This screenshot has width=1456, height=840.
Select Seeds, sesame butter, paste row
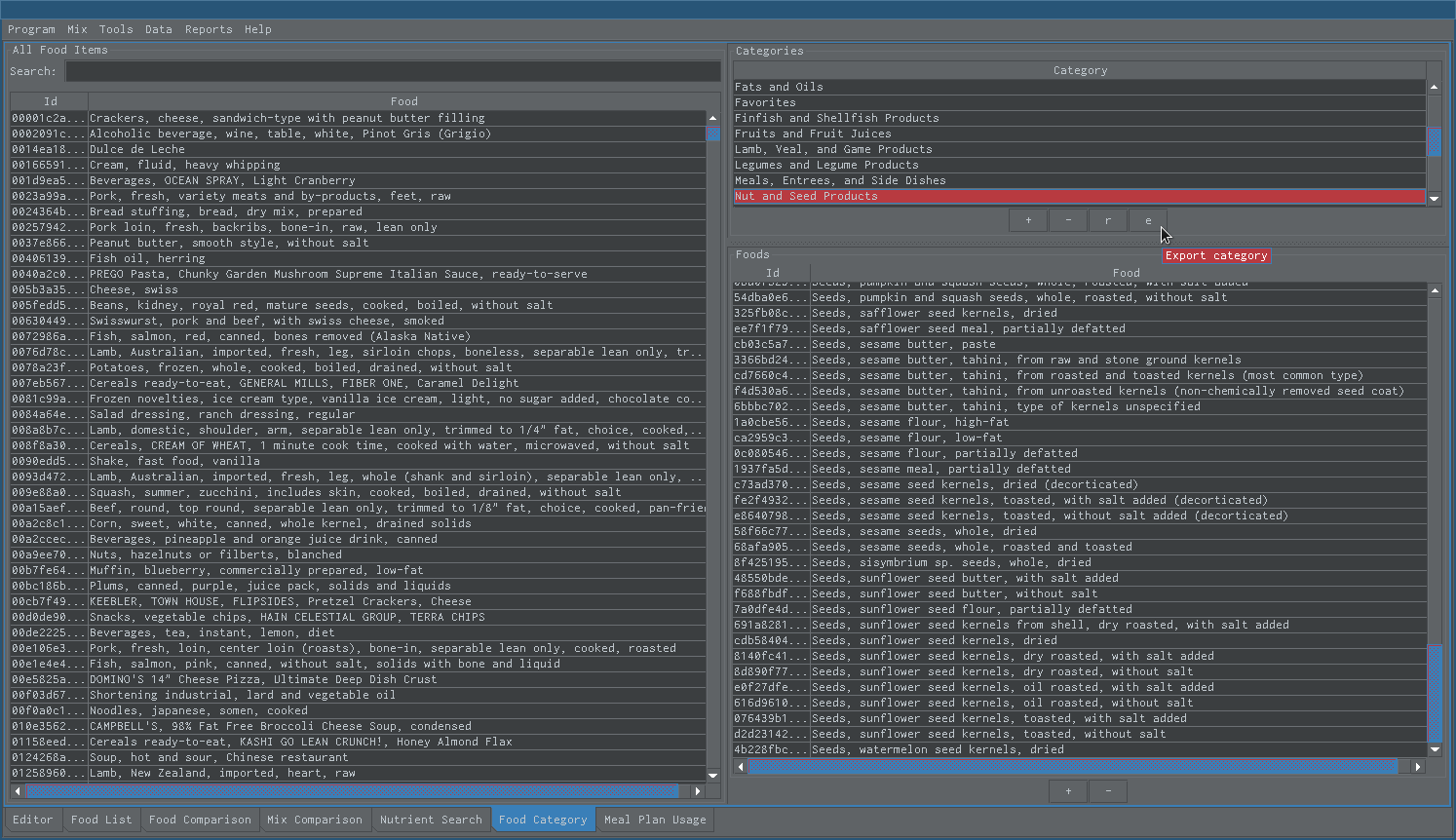pos(1080,344)
